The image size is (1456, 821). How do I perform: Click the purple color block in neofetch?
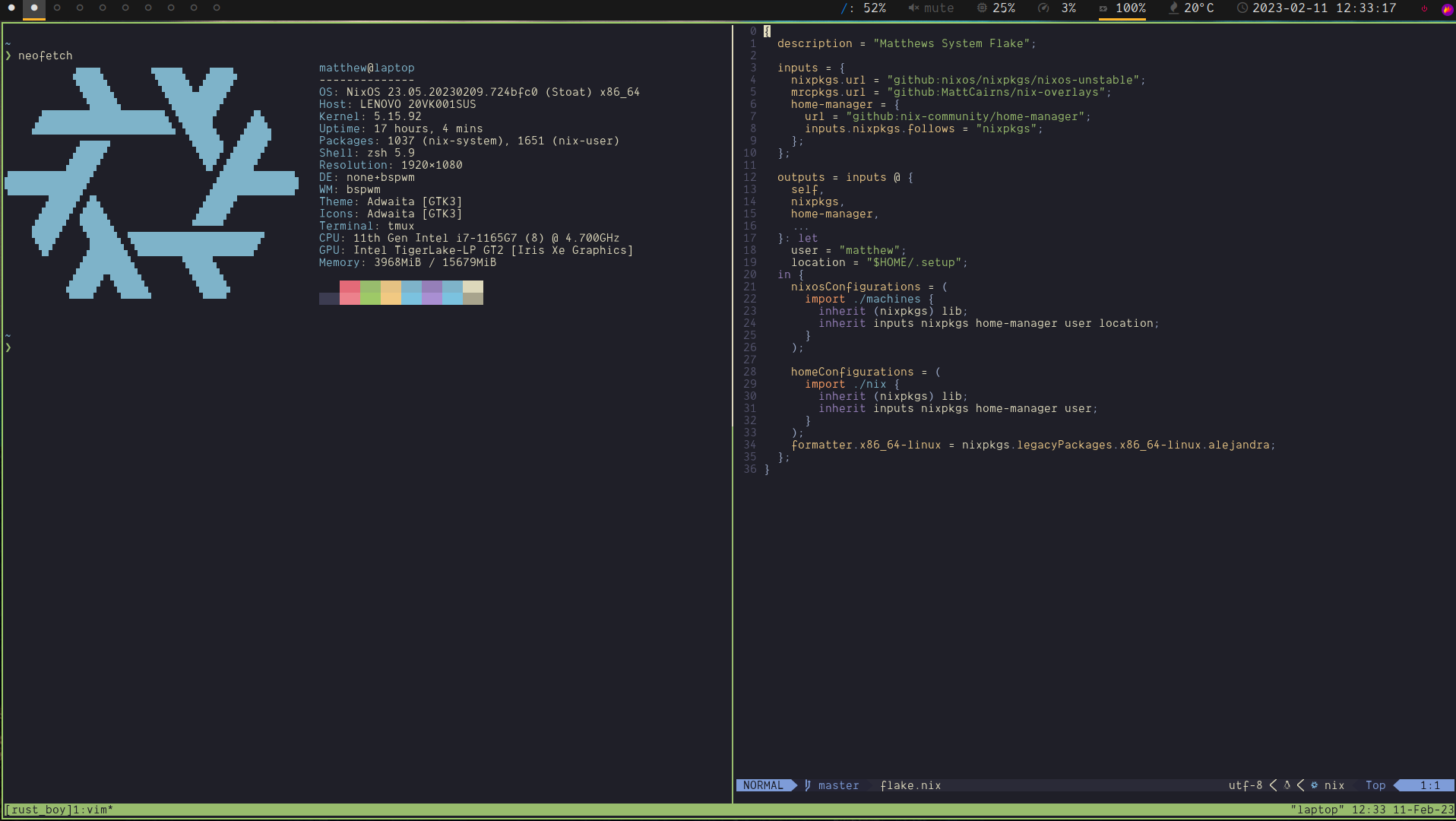[x=432, y=292]
